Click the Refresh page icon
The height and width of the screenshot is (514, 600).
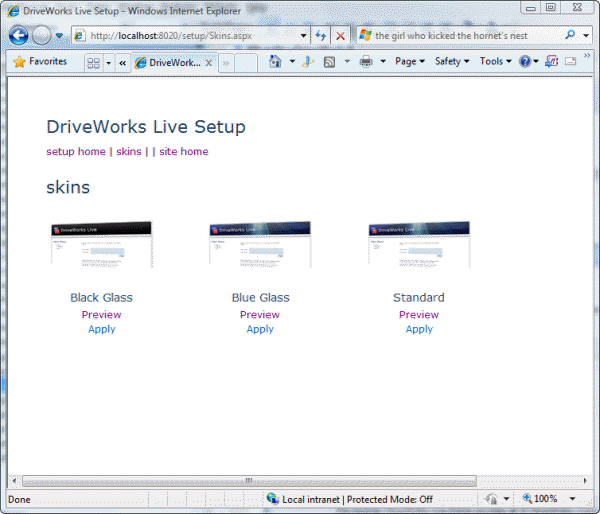[x=321, y=35]
